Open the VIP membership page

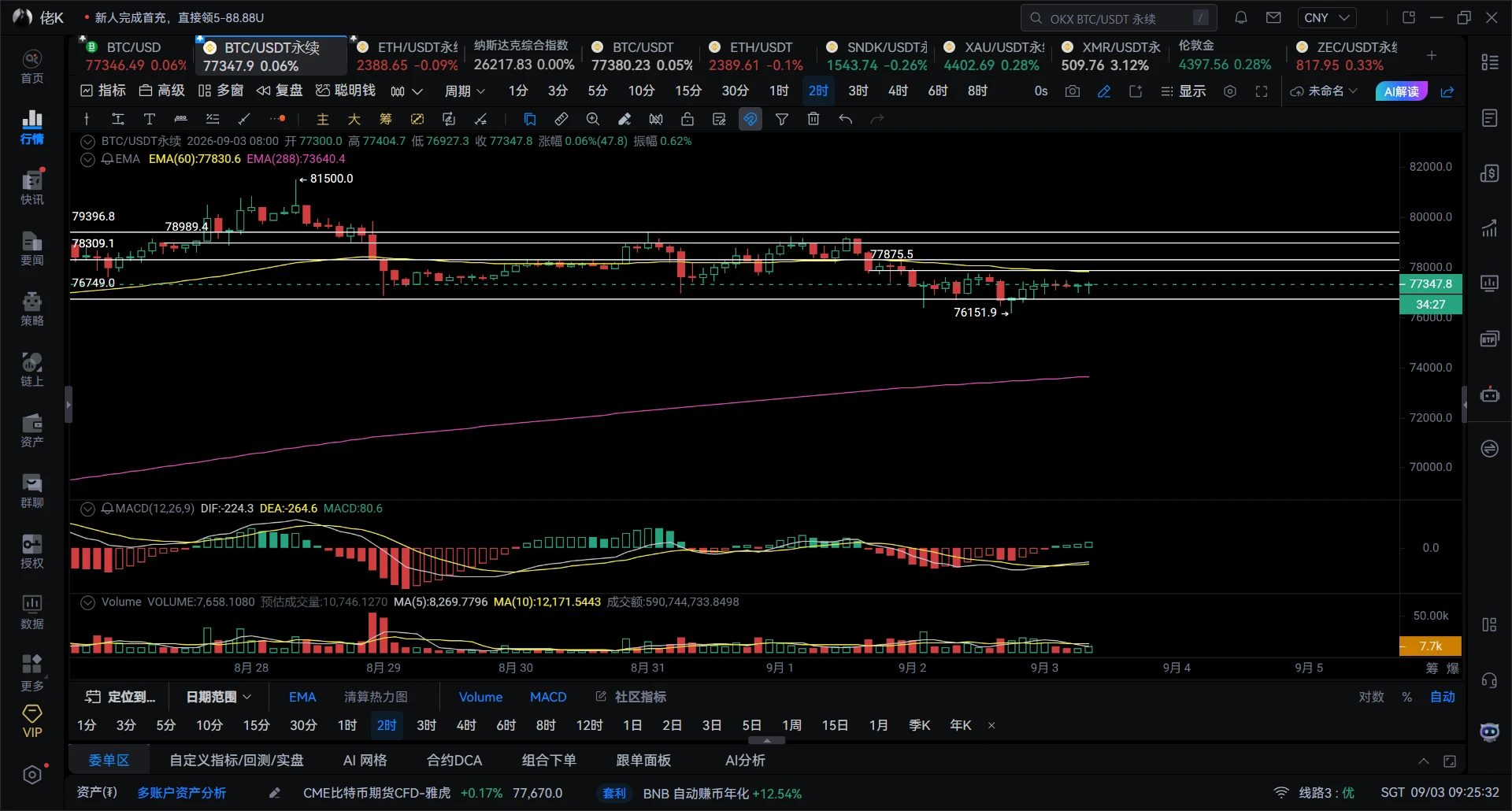pyautogui.click(x=32, y=721)
